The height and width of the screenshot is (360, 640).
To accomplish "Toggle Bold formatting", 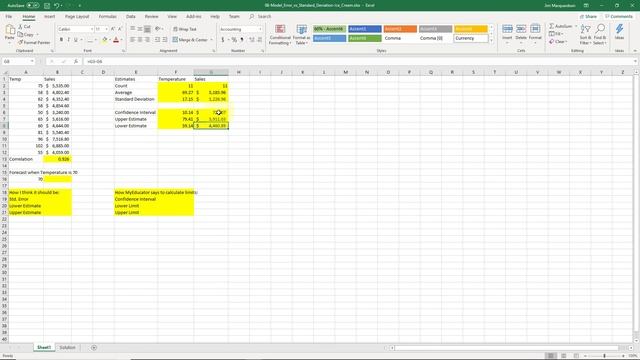I will (x=61, y=40).
